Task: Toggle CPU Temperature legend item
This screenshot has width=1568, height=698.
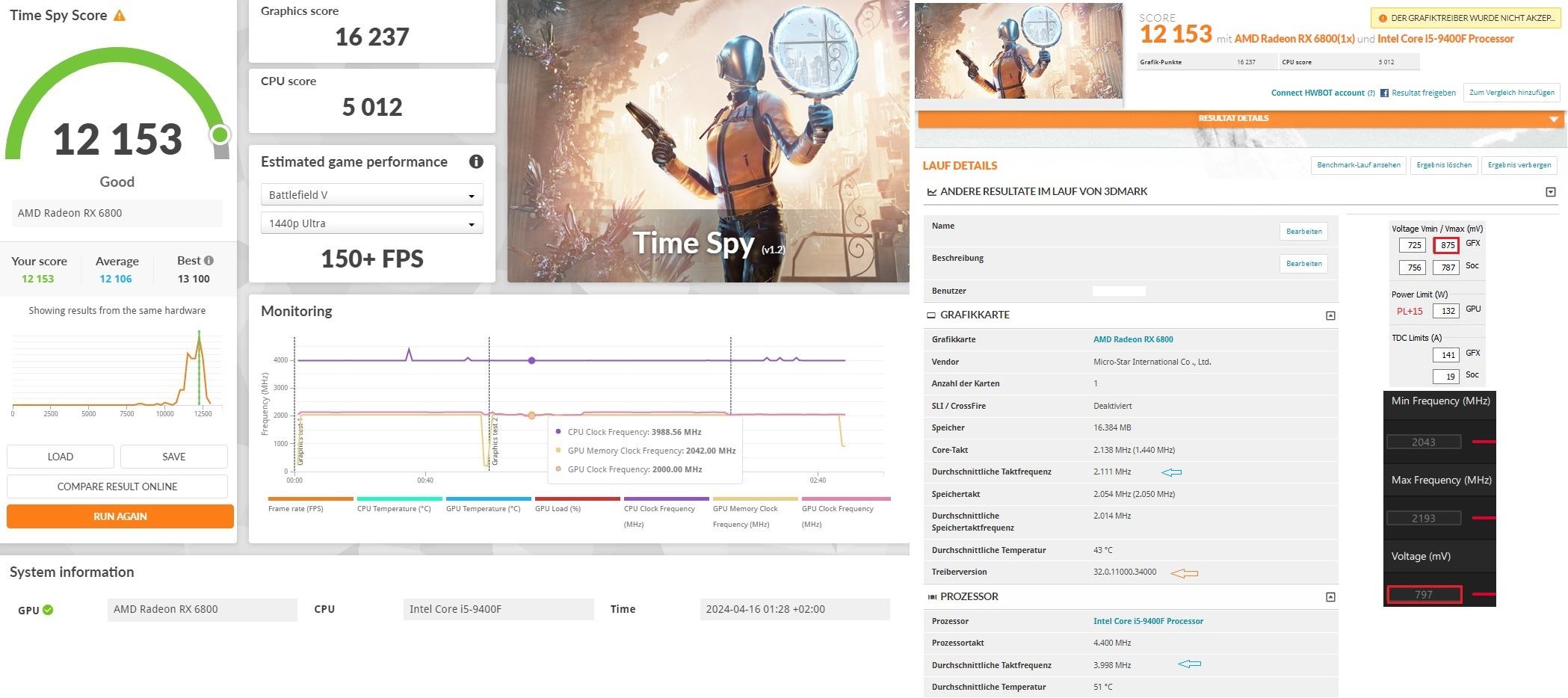Action: click(x=399, y=504)
